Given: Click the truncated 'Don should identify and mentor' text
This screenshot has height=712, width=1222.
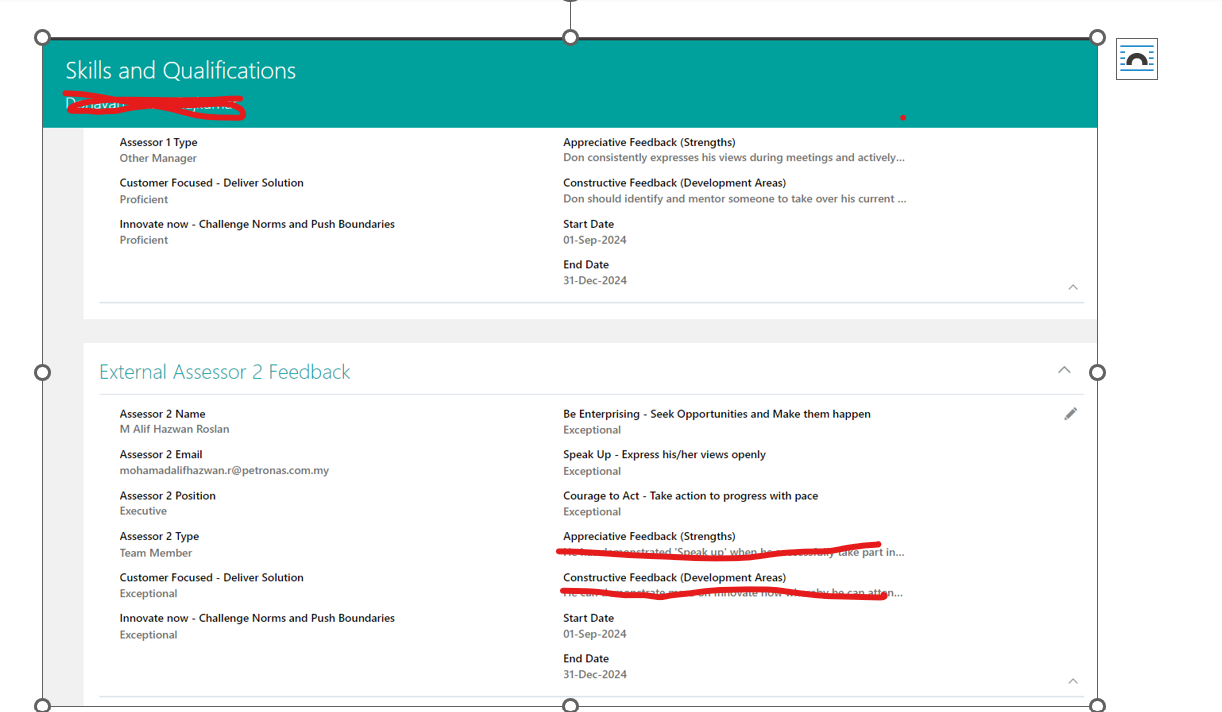Looking at the screenshot, I should point(737,198).
